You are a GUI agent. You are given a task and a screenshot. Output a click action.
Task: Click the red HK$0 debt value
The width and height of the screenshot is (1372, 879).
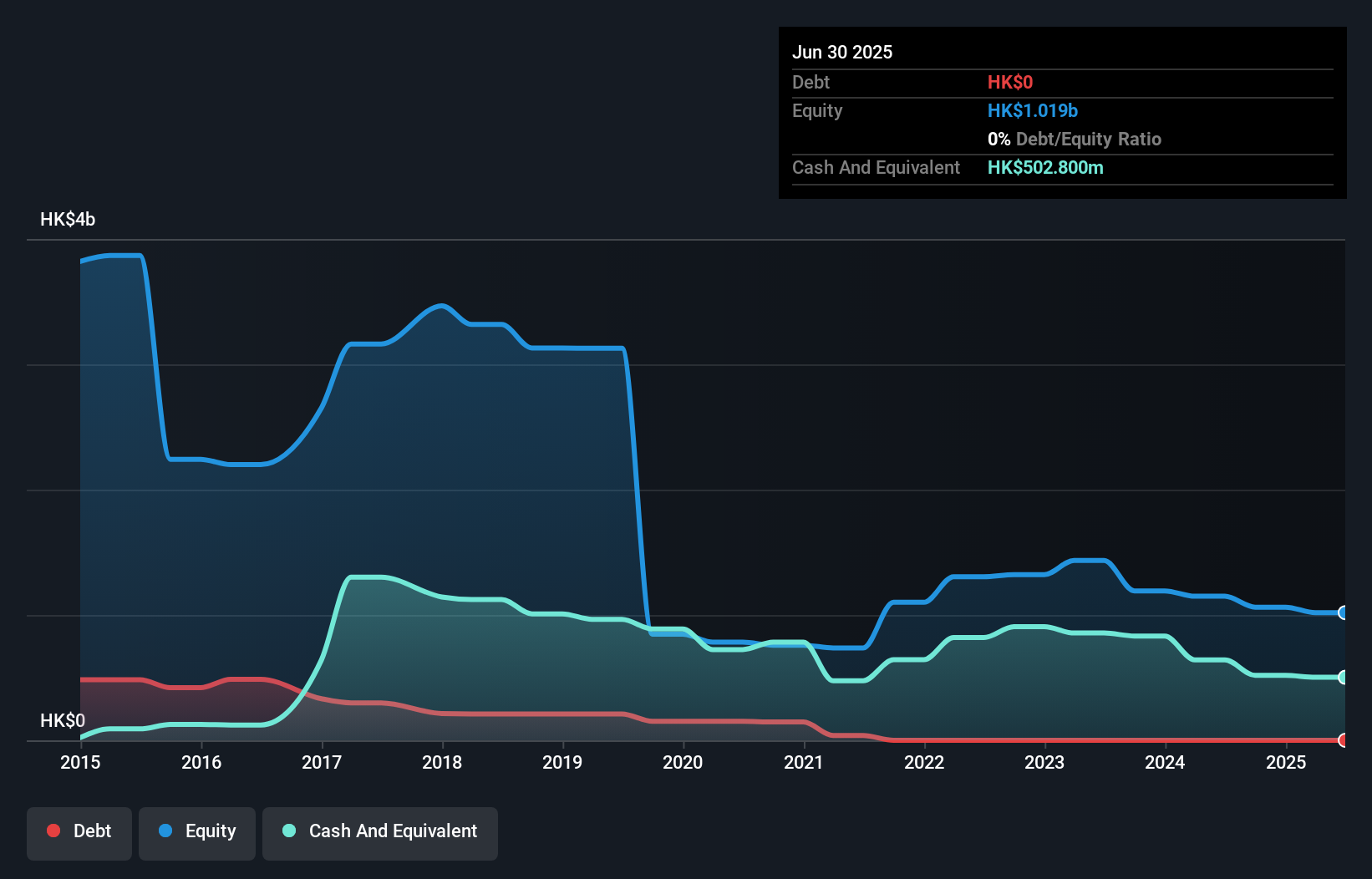[x=1010, y=82]
